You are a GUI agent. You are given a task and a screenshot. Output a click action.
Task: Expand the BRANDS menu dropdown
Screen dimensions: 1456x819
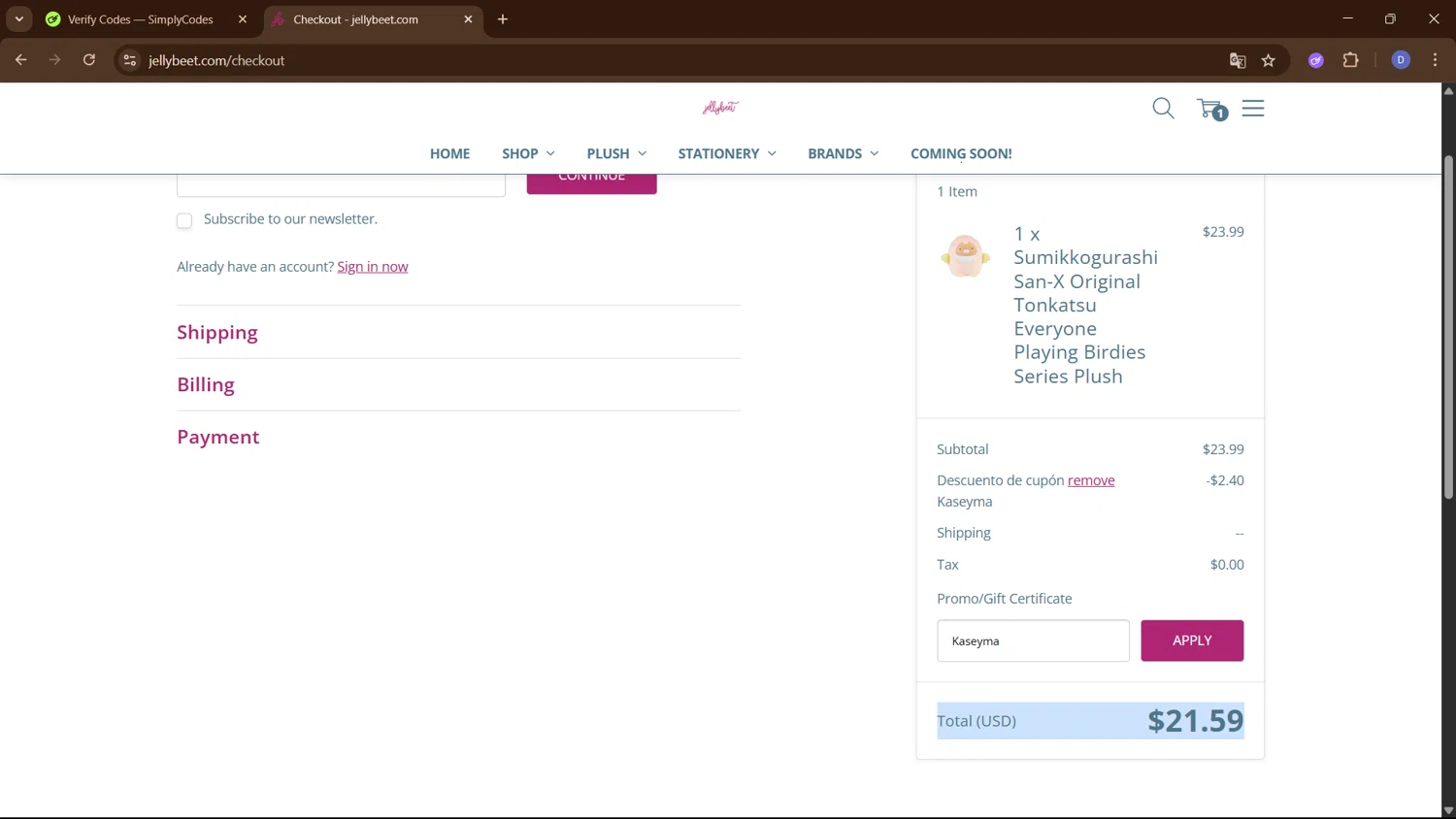pos(843,153)
